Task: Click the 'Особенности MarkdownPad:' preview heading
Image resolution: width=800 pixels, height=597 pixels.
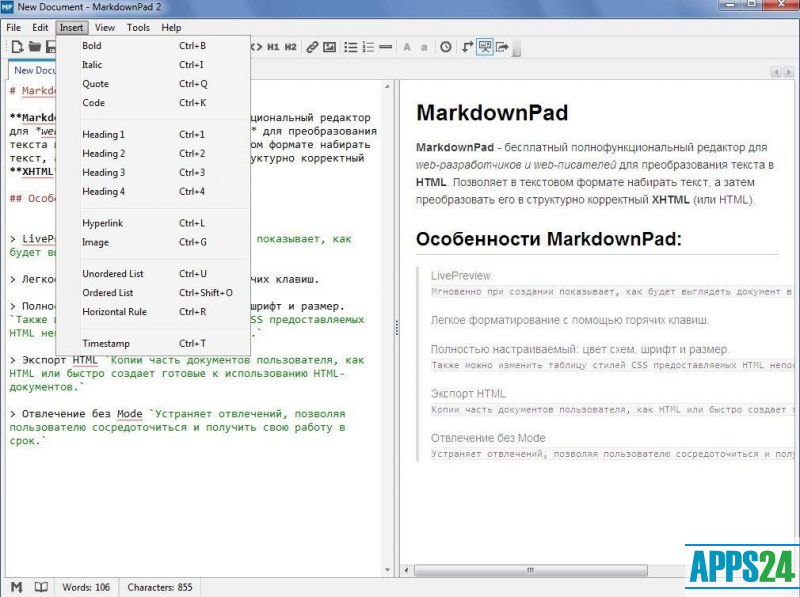Action: point(548,239)
